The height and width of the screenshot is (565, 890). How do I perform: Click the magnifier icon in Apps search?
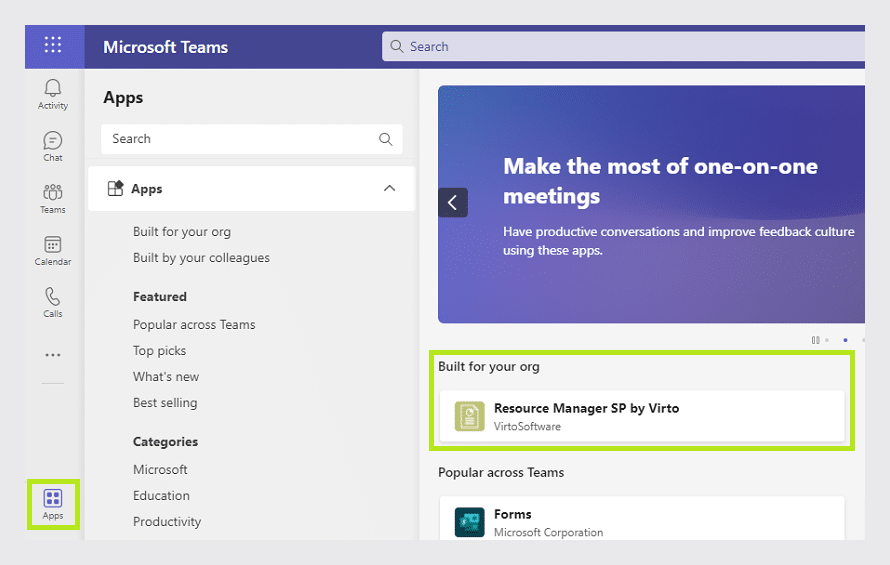pyautogui.click(x=385, y=139)
